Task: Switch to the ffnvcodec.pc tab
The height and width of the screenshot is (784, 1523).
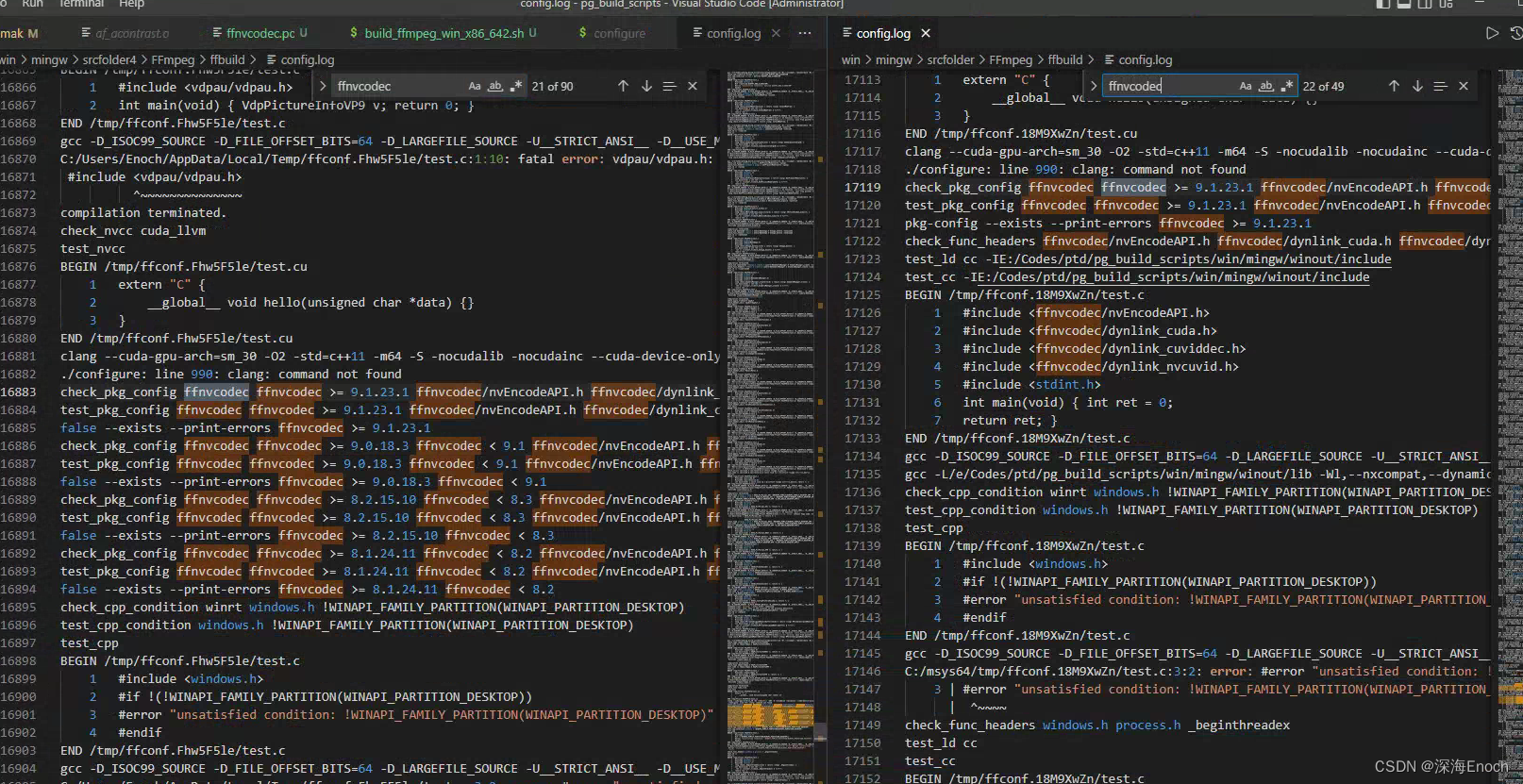Action: (x=260, y=33)
